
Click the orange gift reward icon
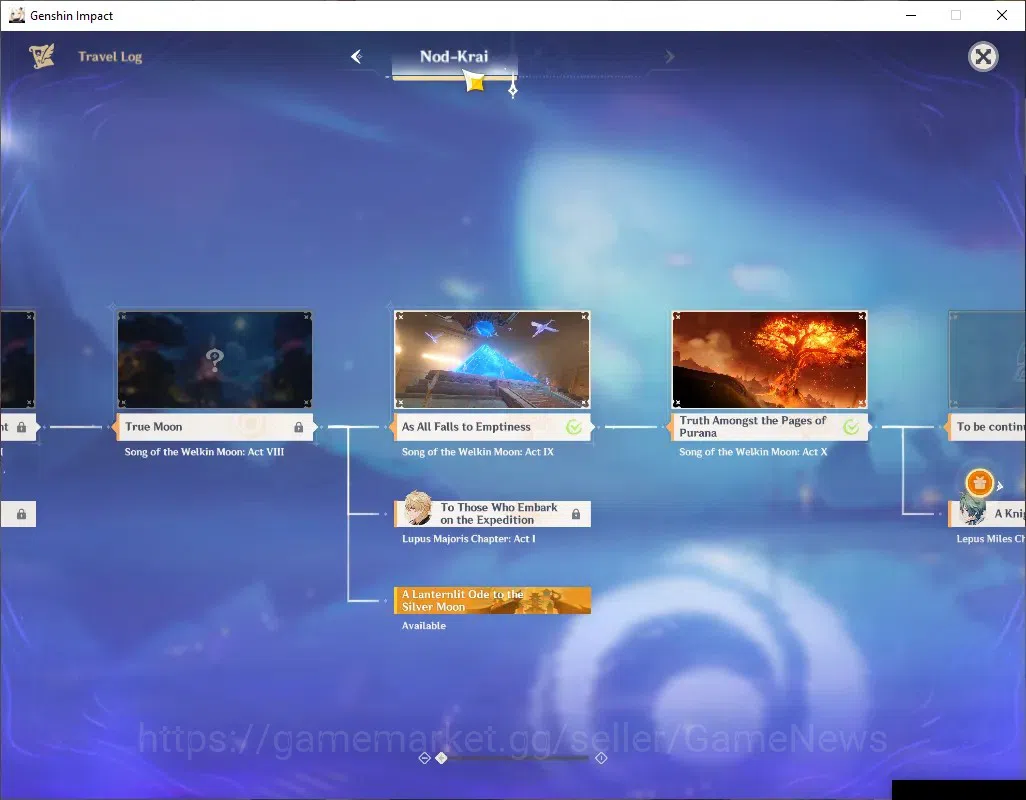tap(980, 483)
